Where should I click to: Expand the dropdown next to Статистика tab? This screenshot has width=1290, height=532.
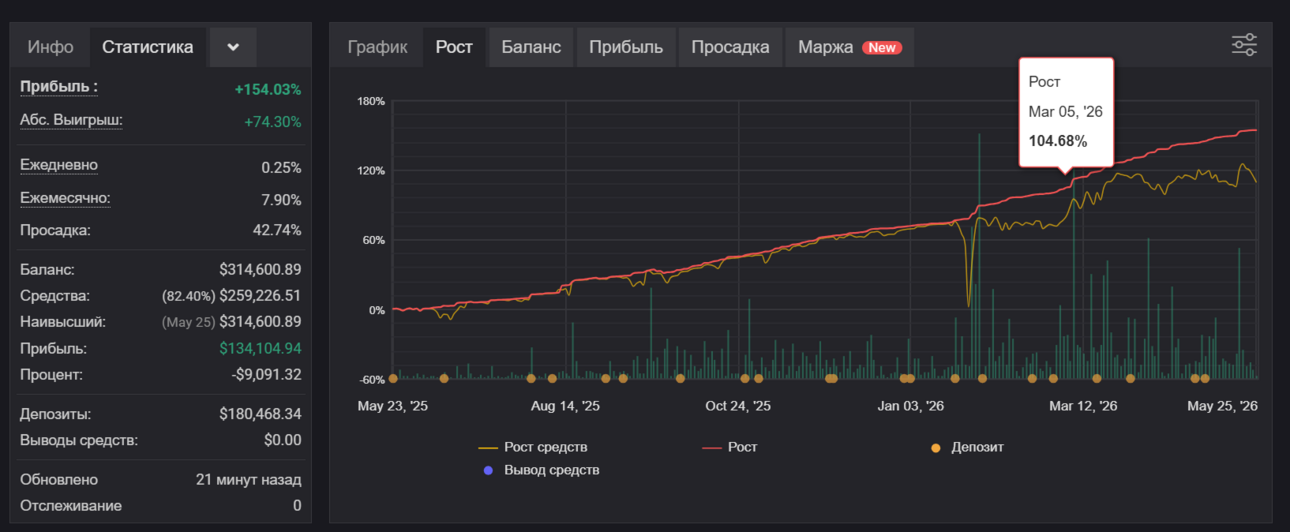233,47
